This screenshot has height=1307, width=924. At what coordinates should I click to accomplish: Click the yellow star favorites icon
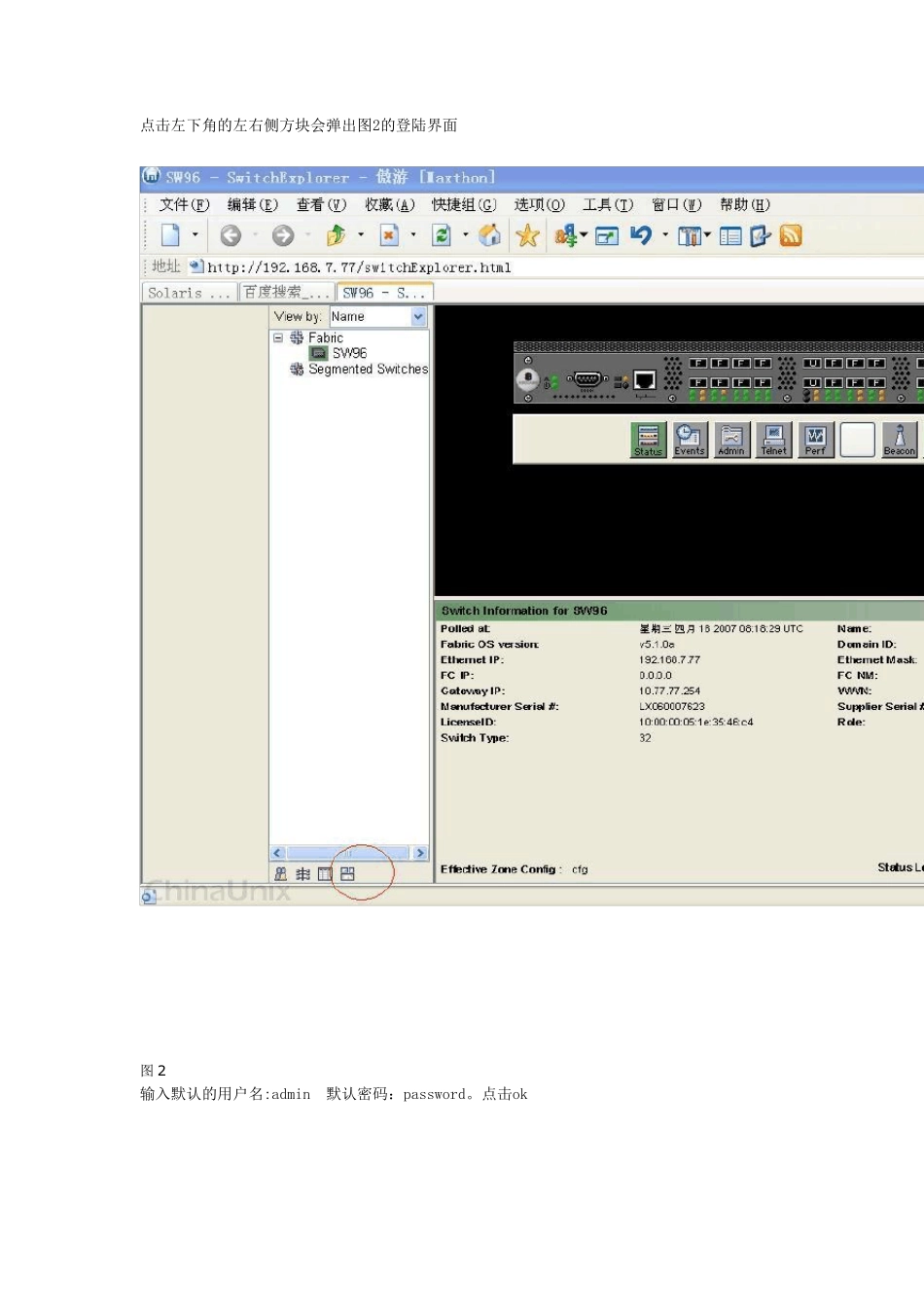[527, 235]
